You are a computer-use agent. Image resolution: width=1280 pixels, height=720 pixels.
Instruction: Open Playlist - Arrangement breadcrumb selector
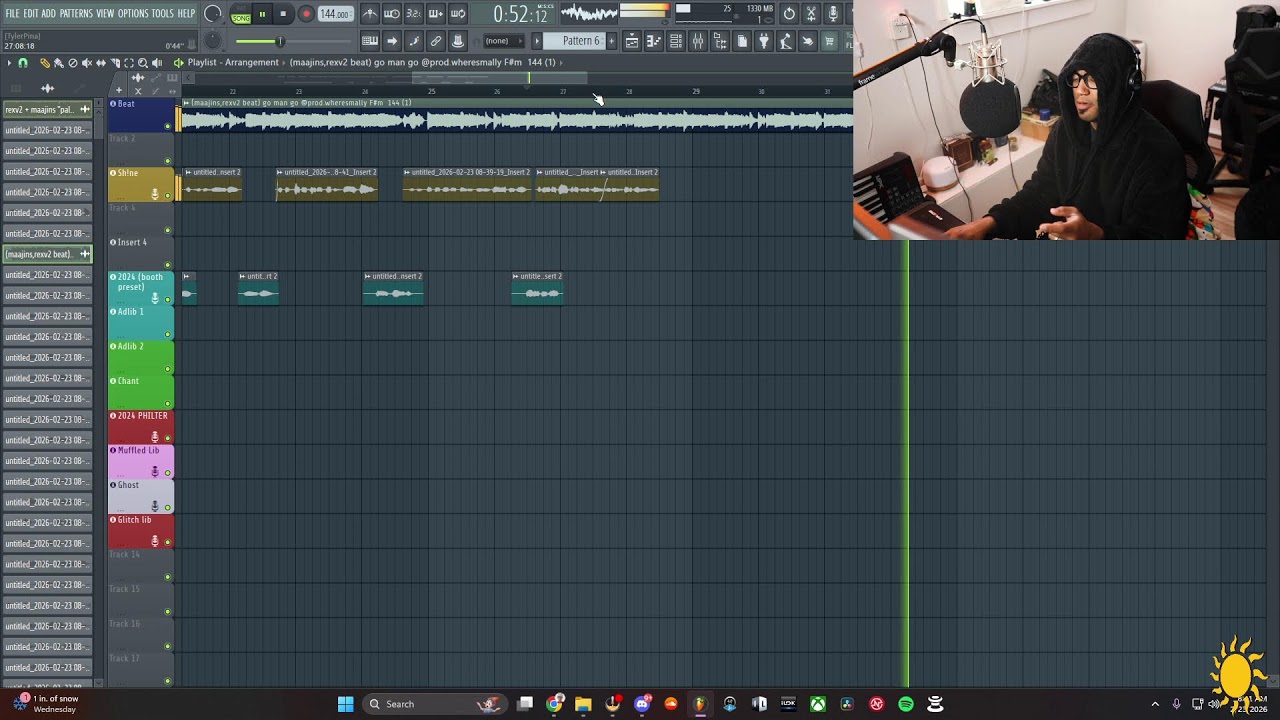click(x=233, y=62)
